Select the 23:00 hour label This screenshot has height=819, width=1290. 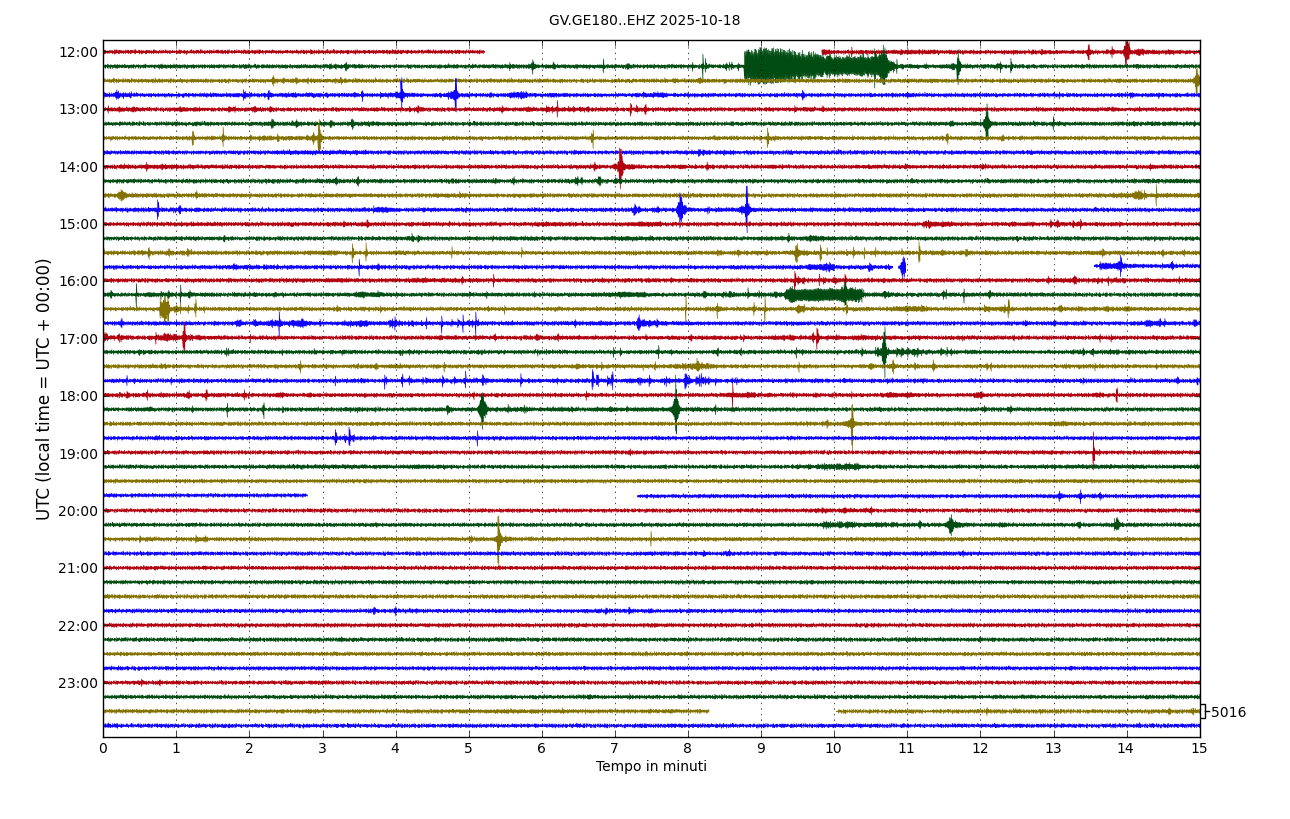79,683
